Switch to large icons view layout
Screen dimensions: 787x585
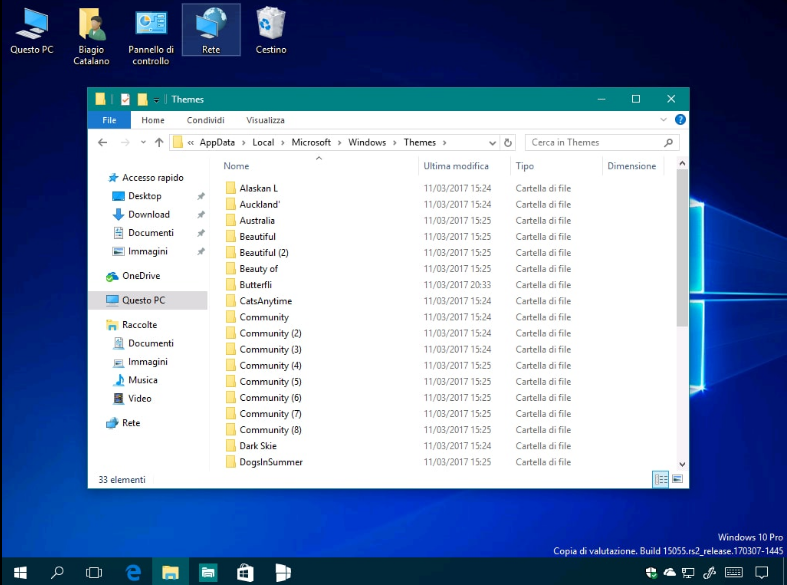pyautogui.click(x=677, y=479)
